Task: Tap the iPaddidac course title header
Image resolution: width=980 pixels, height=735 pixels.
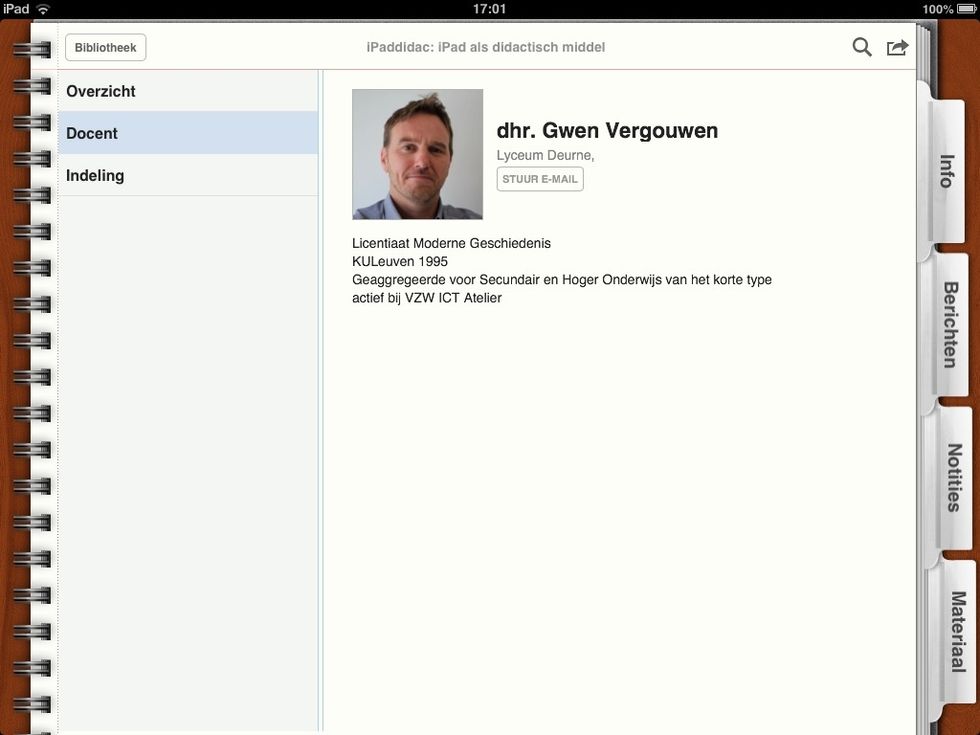Action: point(486,47)
